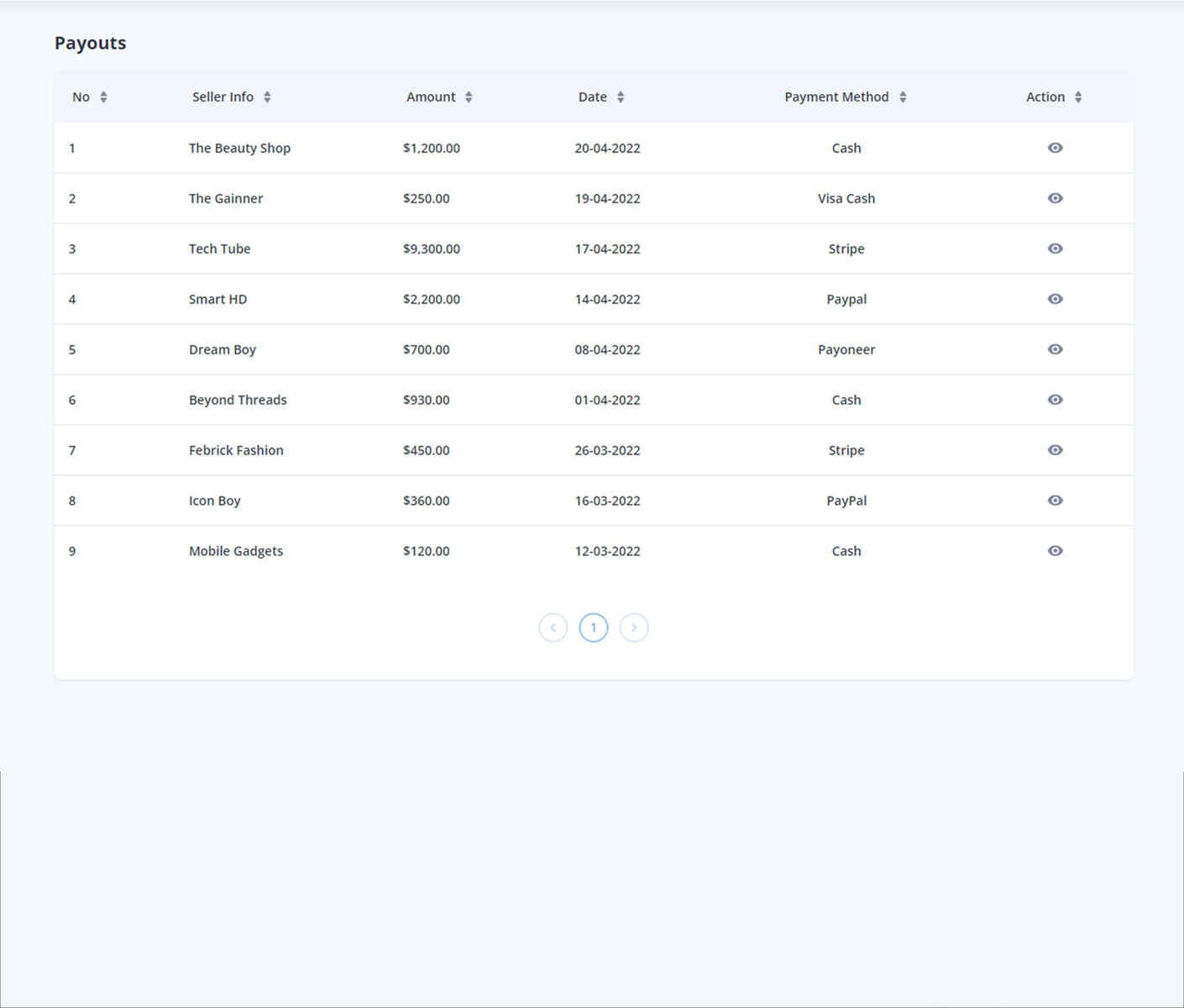Click date 19-04-2022

click(x=607, y=198)
